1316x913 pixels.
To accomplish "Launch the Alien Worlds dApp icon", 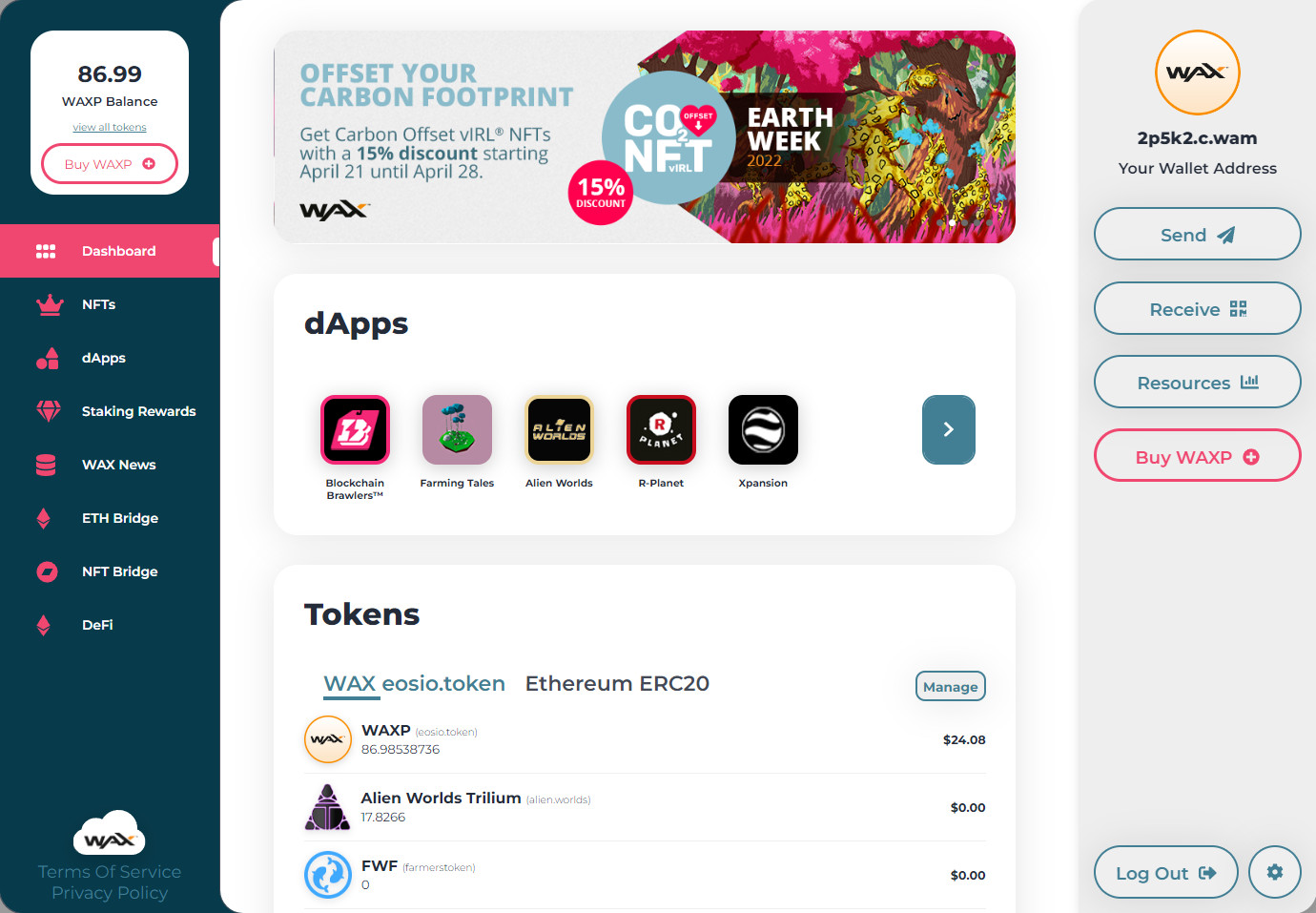I will point(559,429).
